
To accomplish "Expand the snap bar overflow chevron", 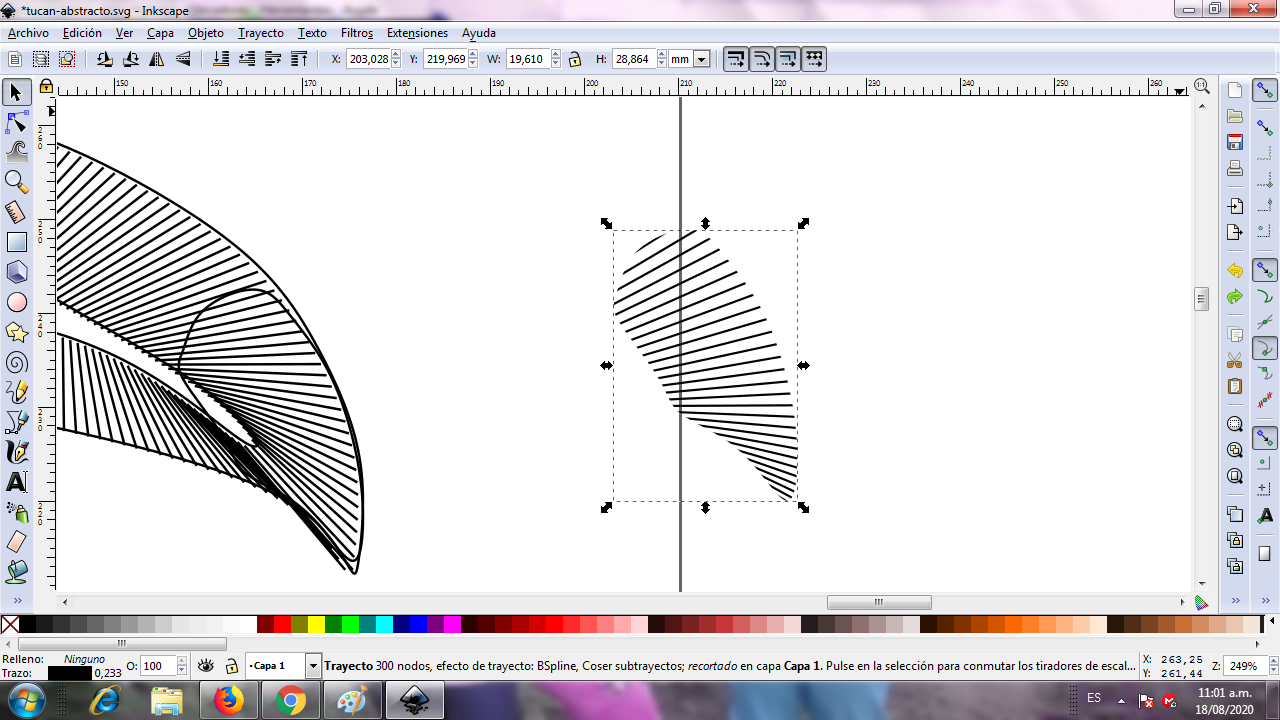I will coord(1265,600).
